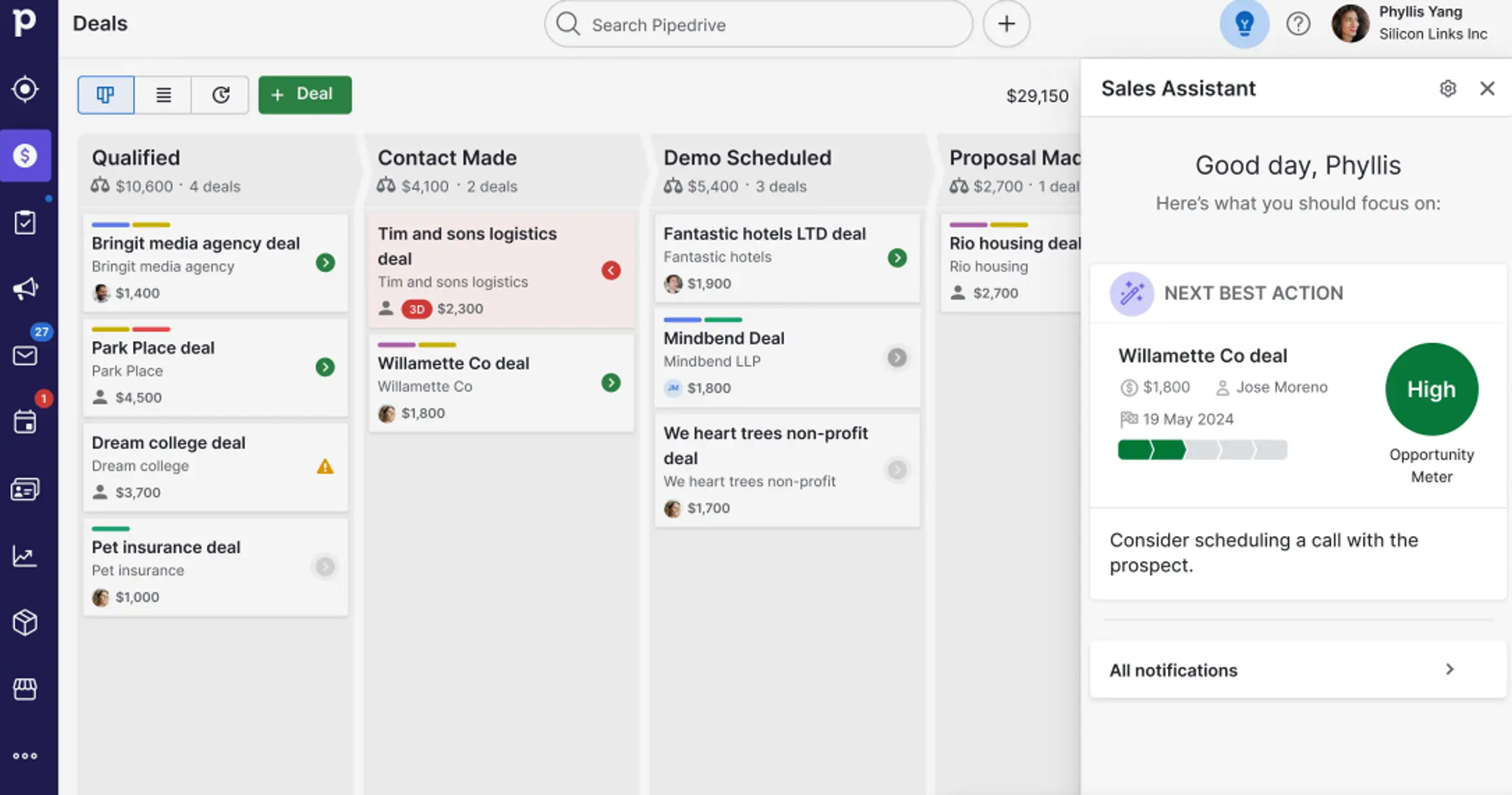The width and height of the screenshot is (1512, 795).
Task: Open the Leads target icon in sidebar
Action: (x=25, y=89)
